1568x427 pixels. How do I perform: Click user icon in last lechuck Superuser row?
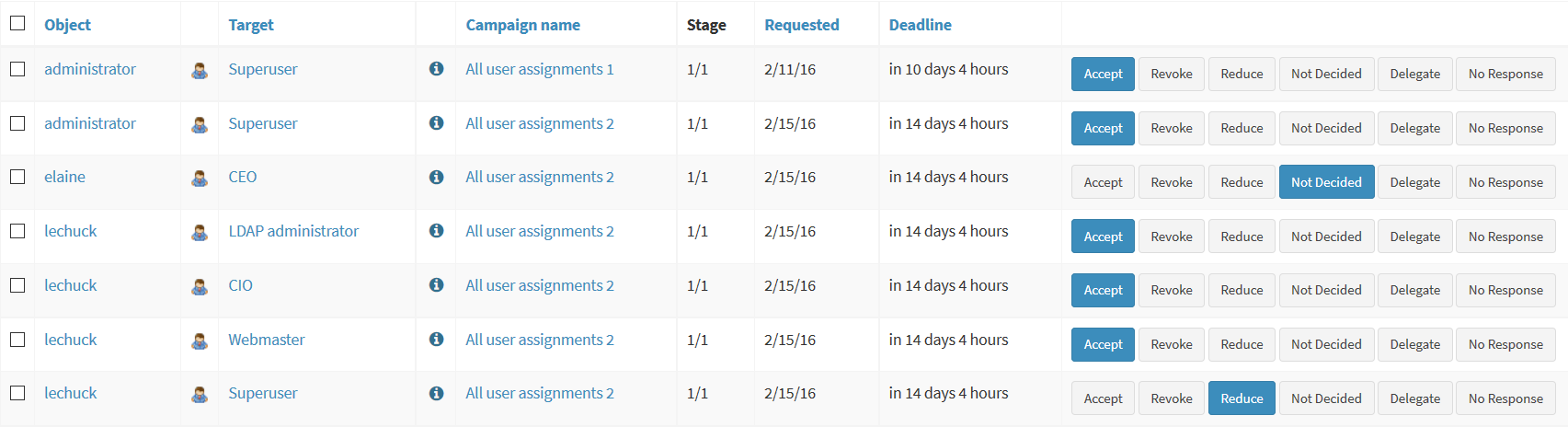(x=200, y=395)
